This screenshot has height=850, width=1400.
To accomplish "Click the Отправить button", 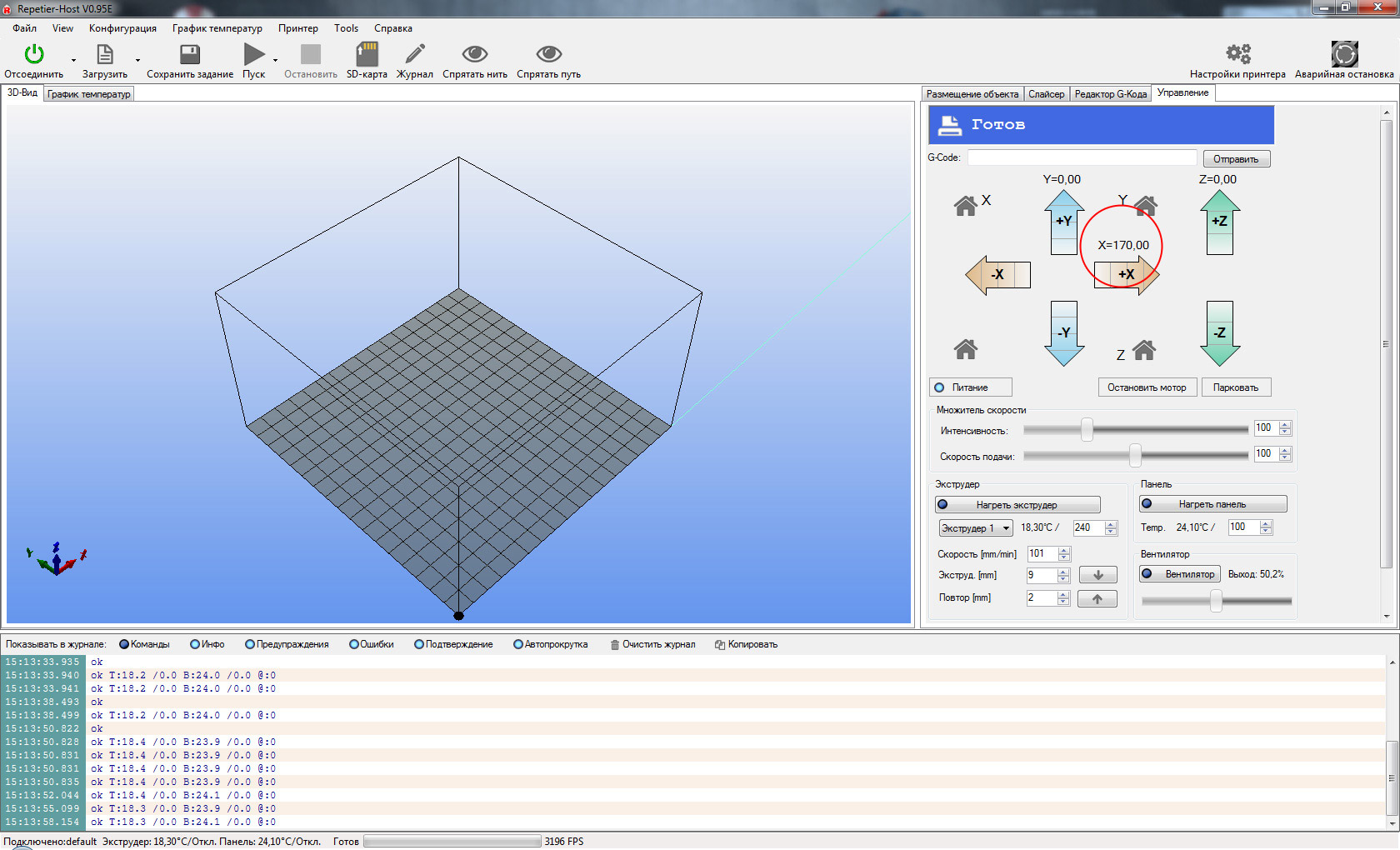I will pyautogui.click(x=1235, y=159).
